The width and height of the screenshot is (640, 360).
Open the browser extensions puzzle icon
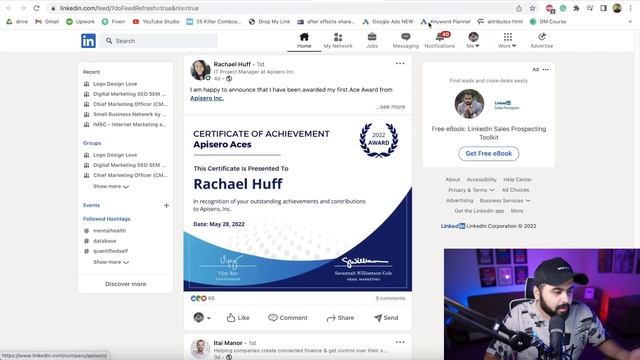pos(576,8)
